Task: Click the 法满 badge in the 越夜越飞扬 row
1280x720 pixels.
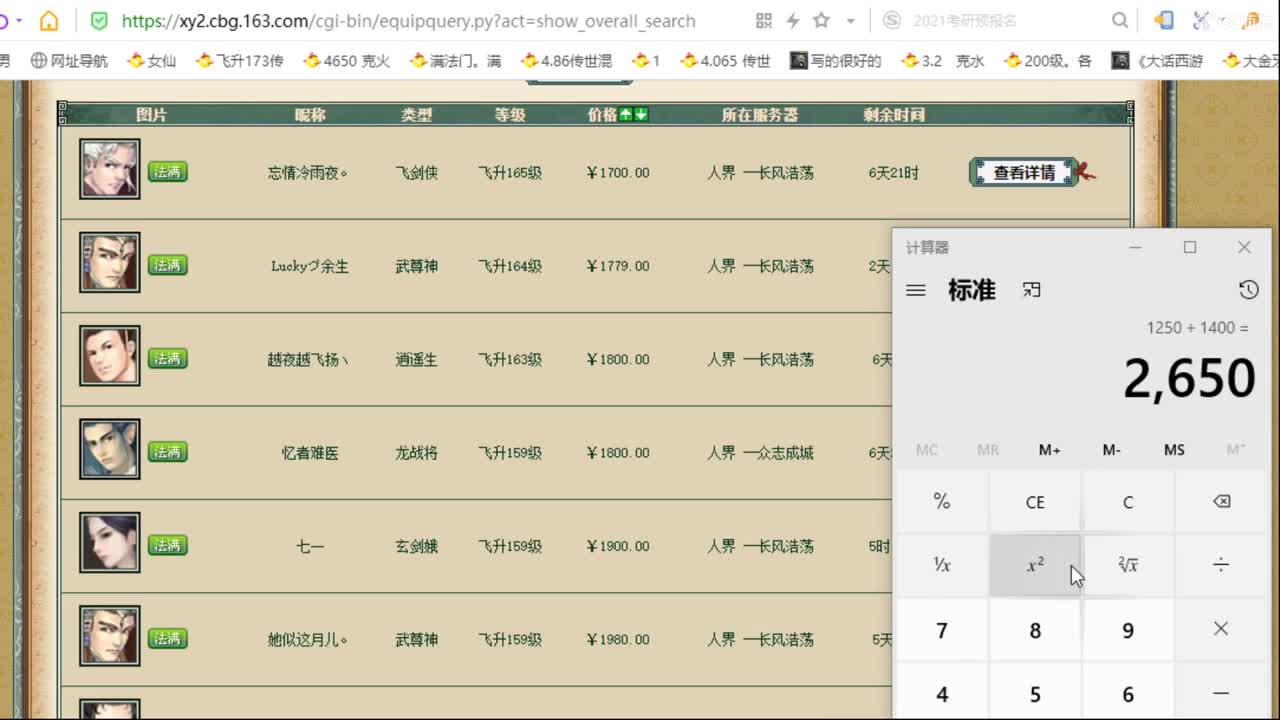Action: pyautogui.click(x=168, y=358)
